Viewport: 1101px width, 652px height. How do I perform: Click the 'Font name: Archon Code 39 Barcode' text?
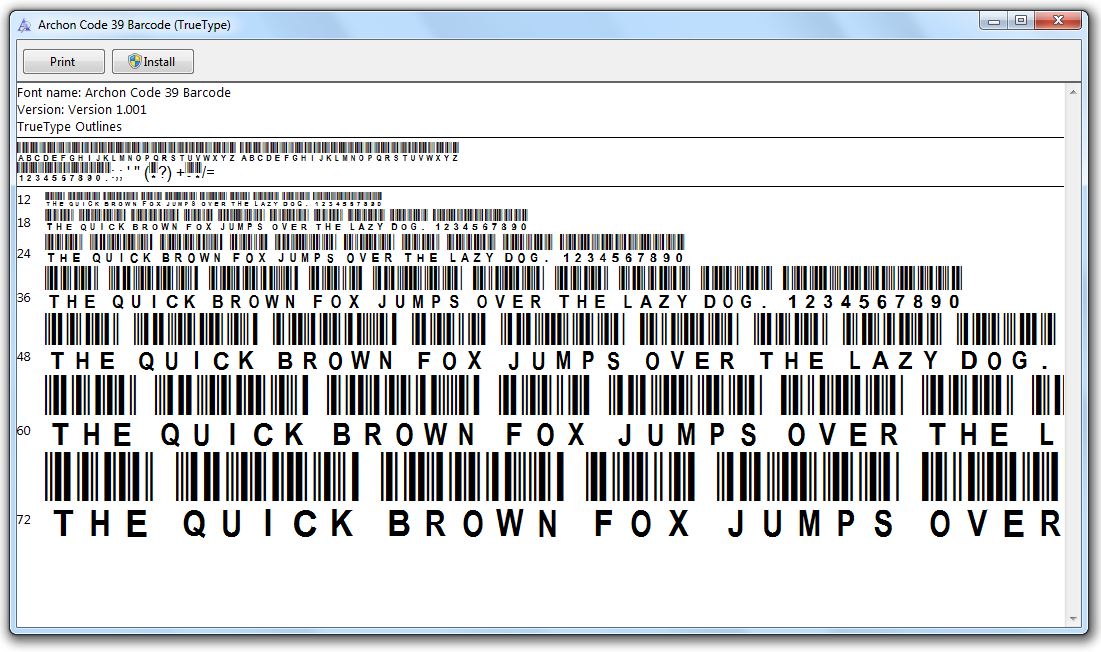[124, 93]
